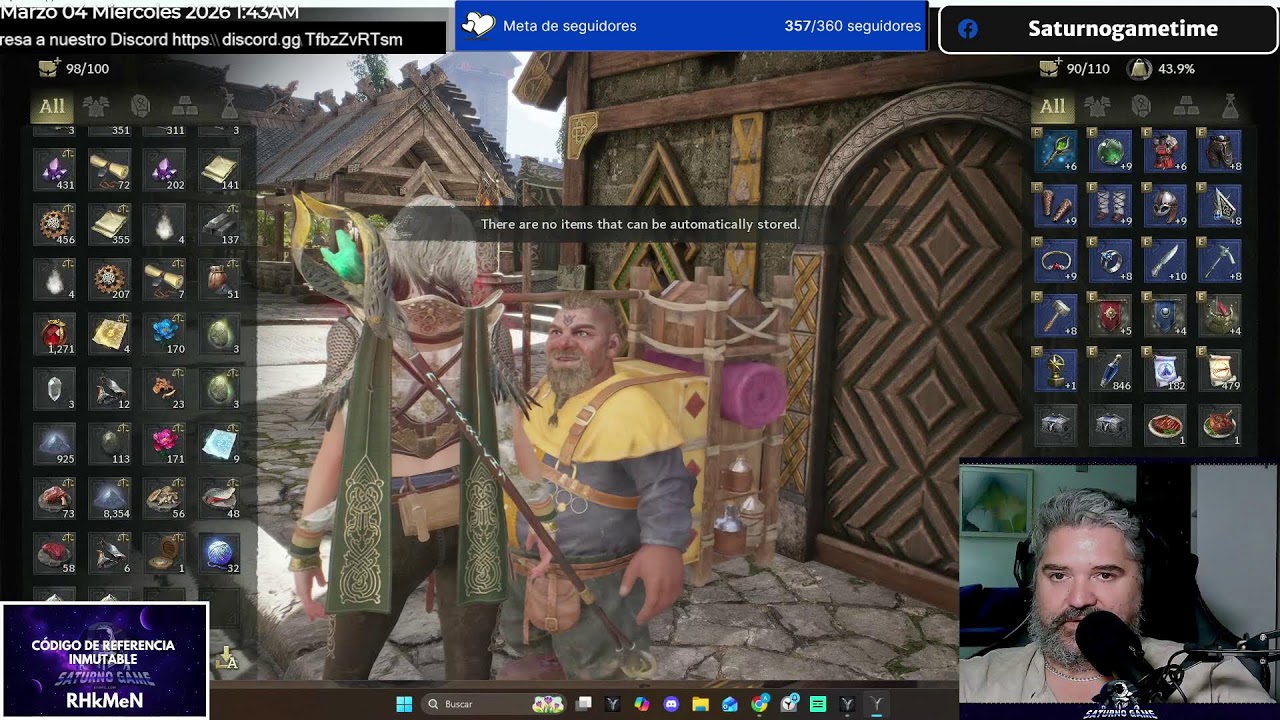Select the parchment stack of 355
This screenshot has width=1280, height=720.
point(110,225)
